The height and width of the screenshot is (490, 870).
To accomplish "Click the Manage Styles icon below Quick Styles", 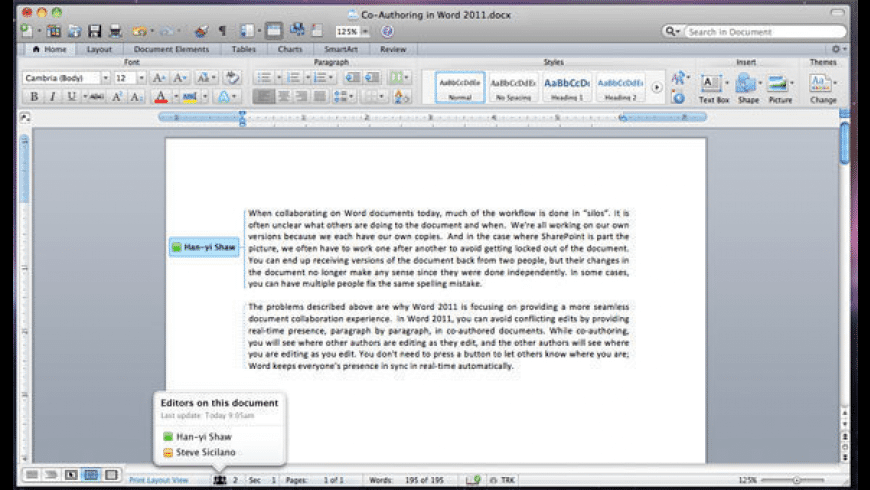I will pos(678,98).
